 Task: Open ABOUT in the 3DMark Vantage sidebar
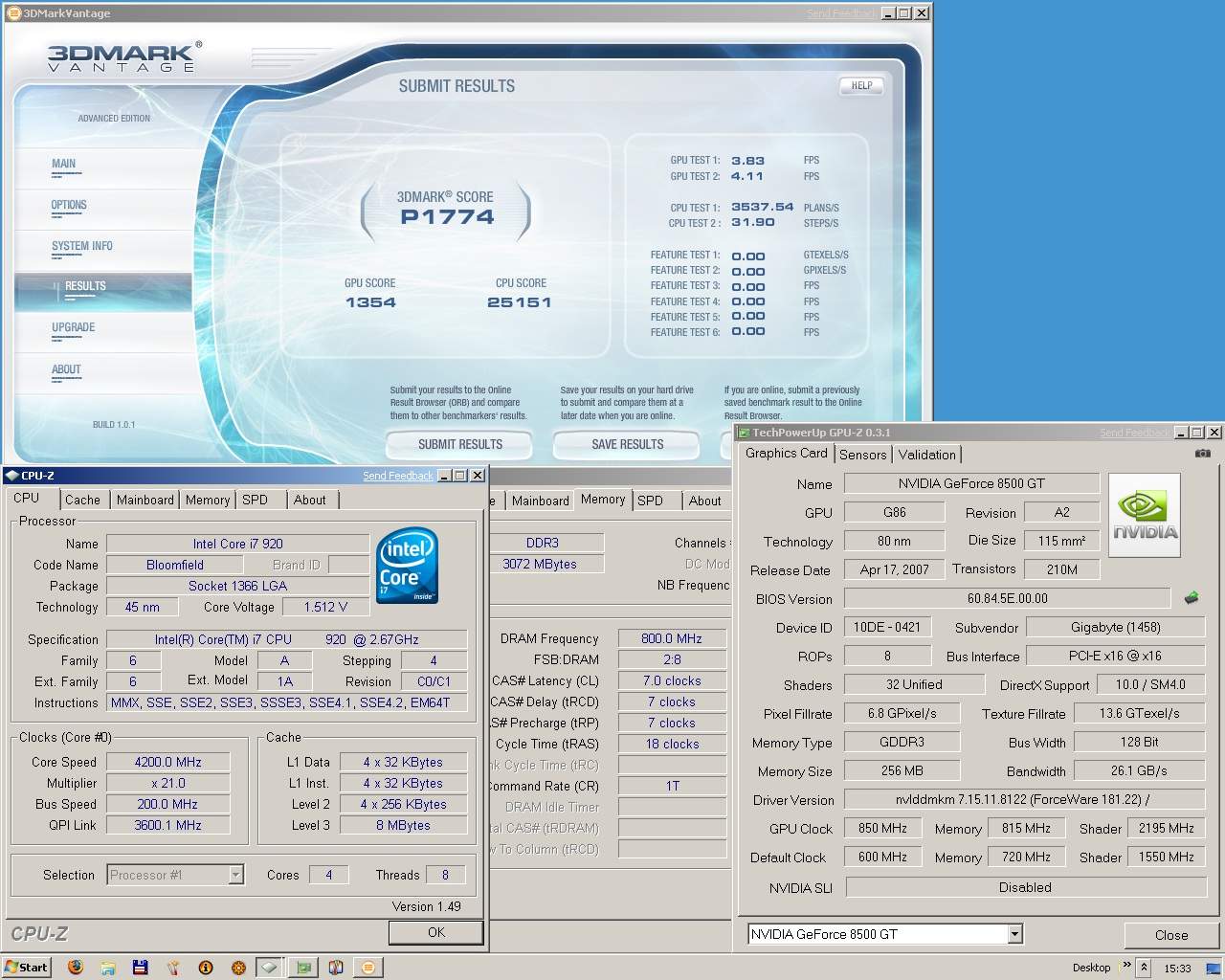(66, 369)
